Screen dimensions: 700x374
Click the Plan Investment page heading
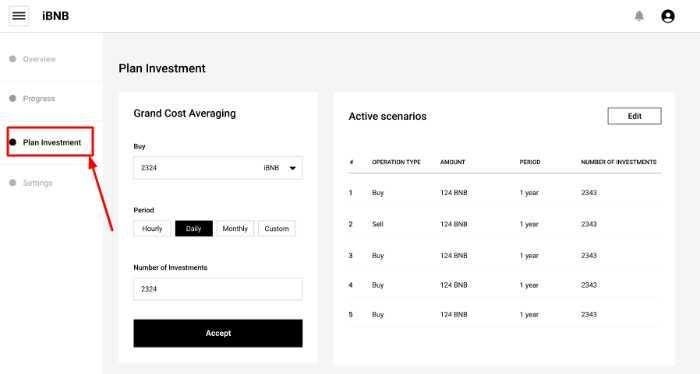pyautogui.click(x=162, y=68)
